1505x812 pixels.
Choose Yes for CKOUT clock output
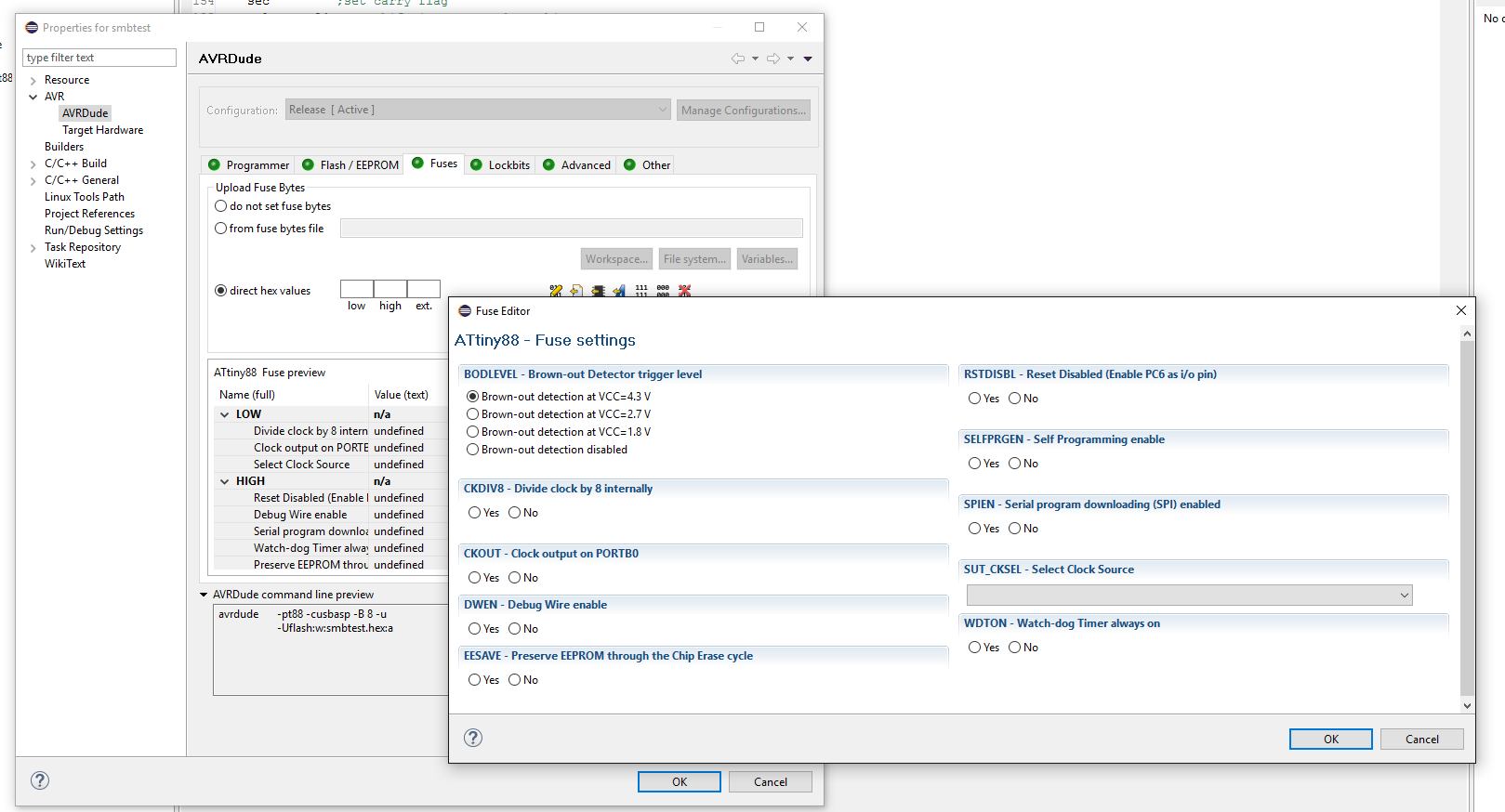[x=475, y=578]
